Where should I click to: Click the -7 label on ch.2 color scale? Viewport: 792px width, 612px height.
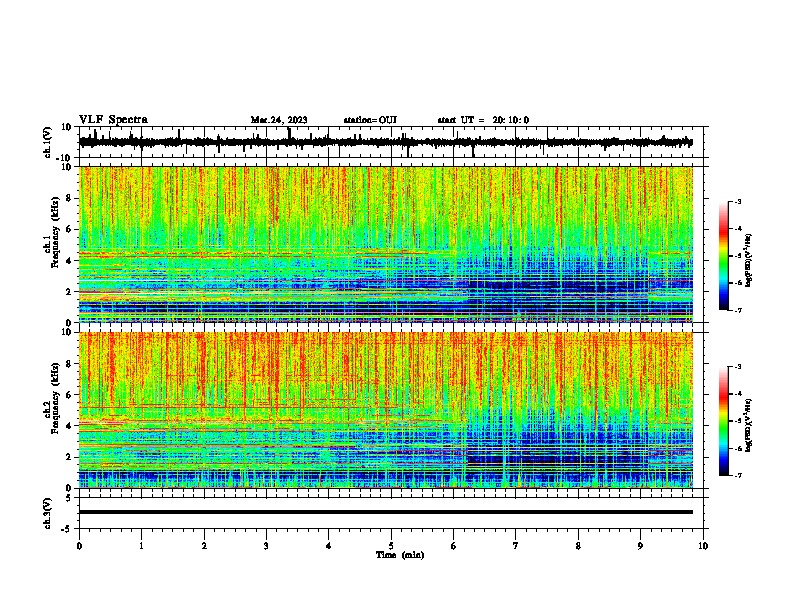pyautogui.click(x=737, y=475)
